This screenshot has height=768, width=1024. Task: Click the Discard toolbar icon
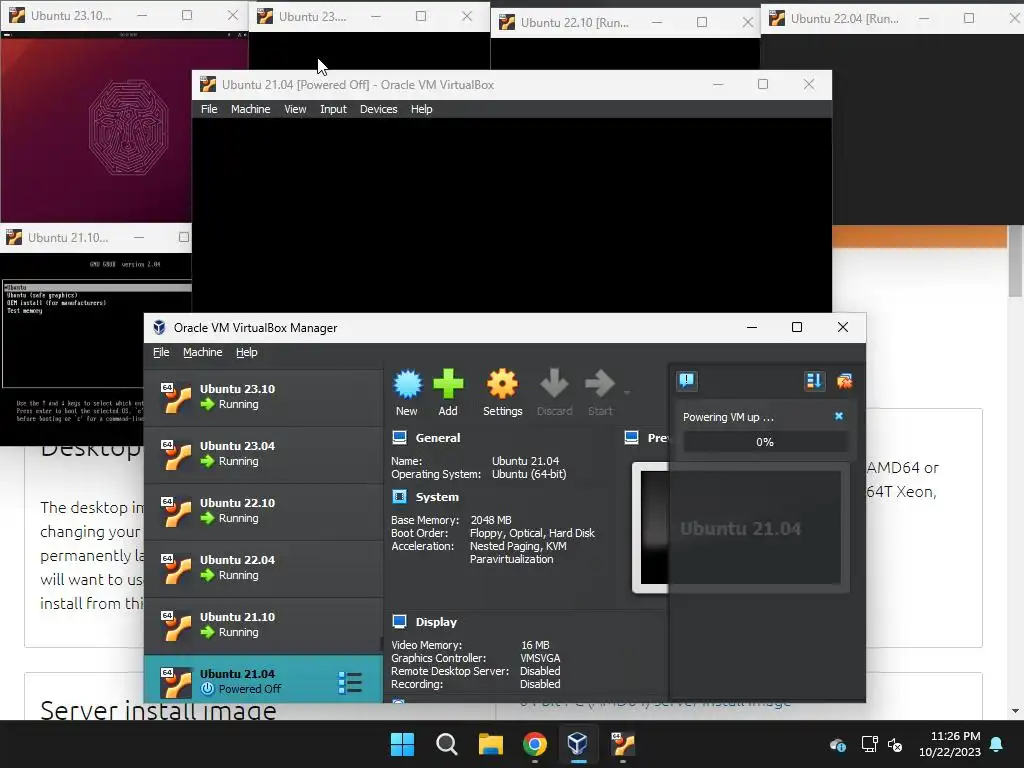554,392
